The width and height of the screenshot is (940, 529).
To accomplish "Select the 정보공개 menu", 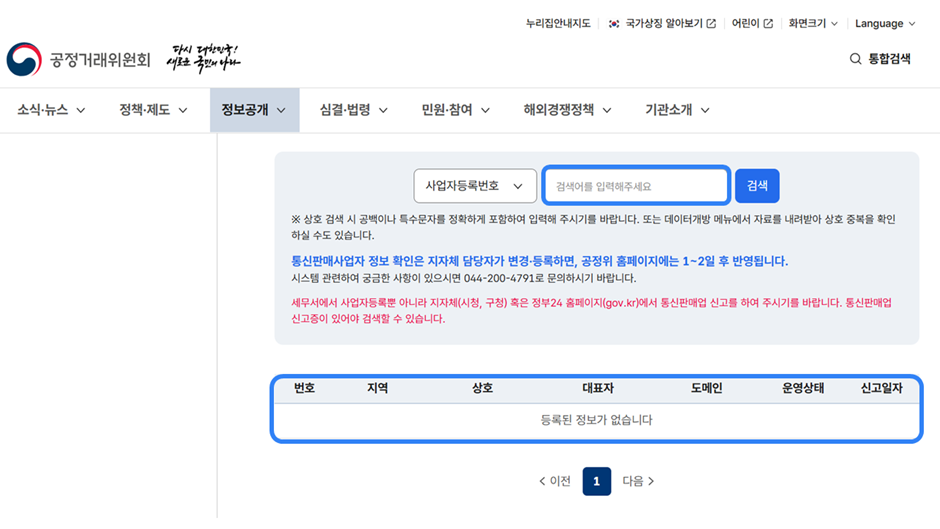I will tap(254, 110).
